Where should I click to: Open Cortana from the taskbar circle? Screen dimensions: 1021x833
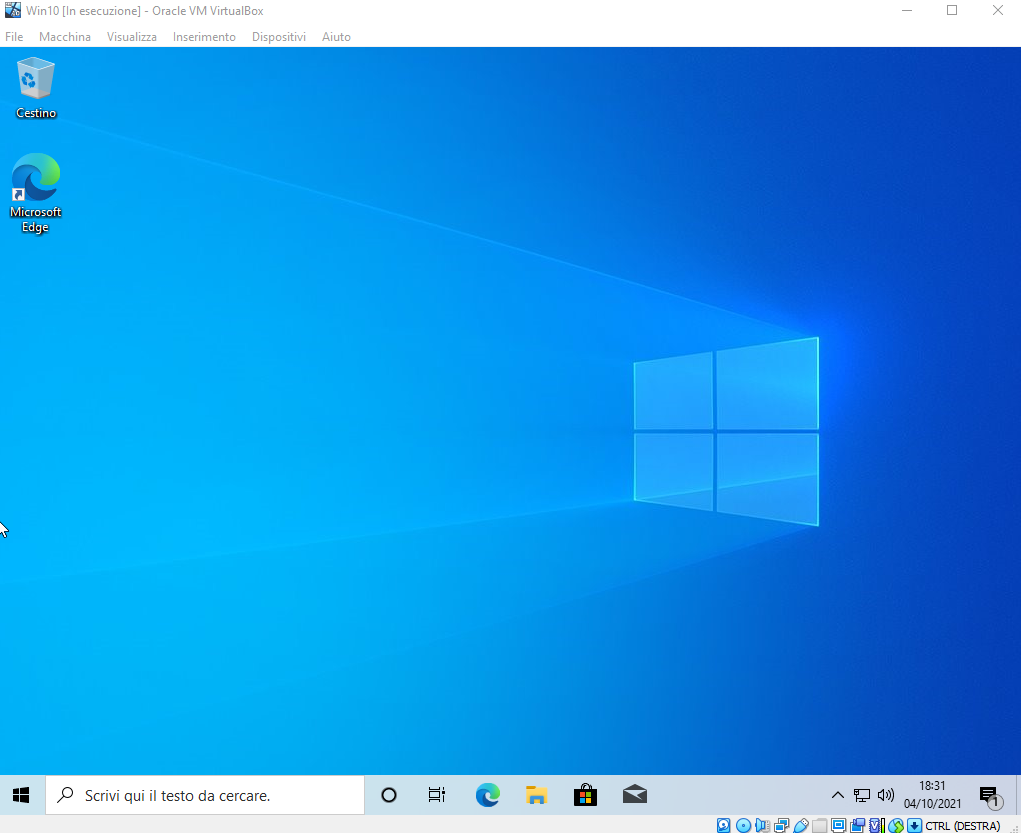(x=389, y=795)
